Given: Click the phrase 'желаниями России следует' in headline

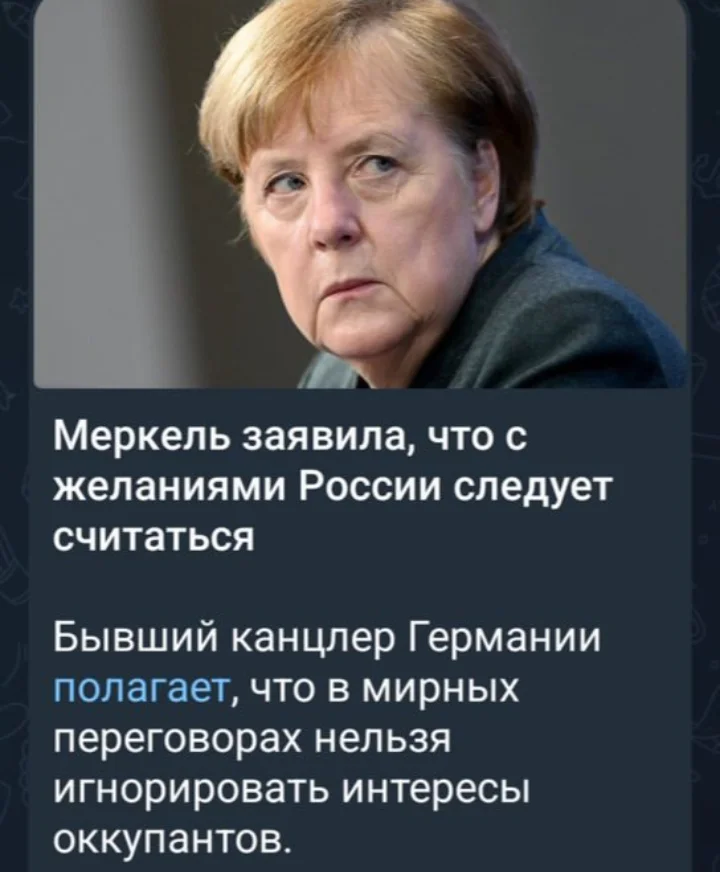Looking at the screenshot, I should click(331, 489).
